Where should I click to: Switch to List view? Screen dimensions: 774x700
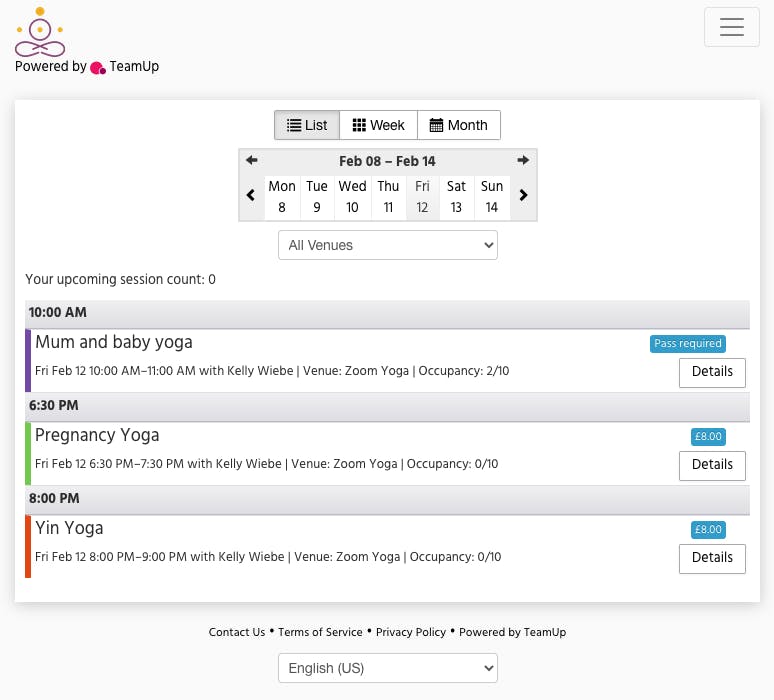(x=307, y=125)
